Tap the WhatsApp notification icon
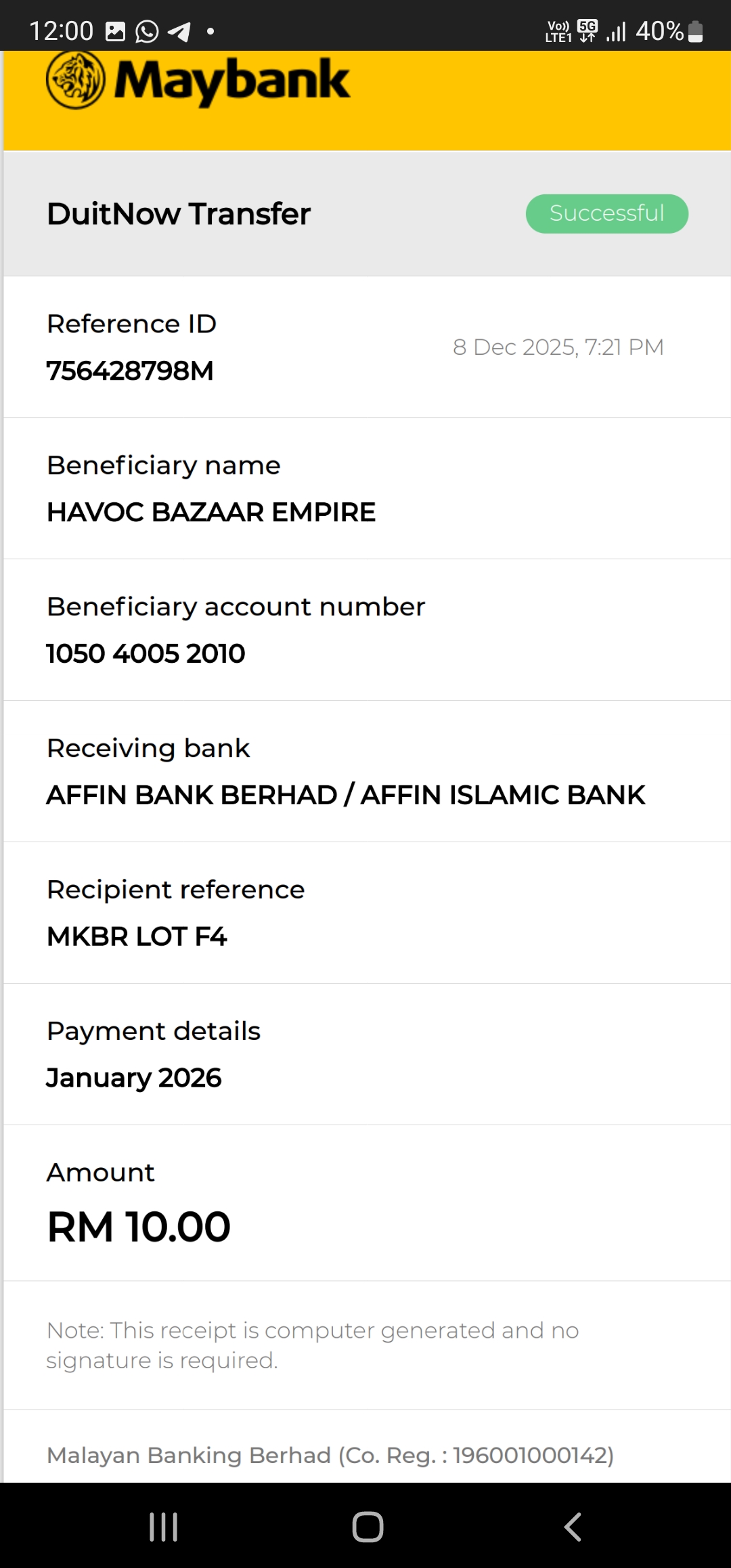The width and height of the screenshot is (731, 1568). click(147, 31)
